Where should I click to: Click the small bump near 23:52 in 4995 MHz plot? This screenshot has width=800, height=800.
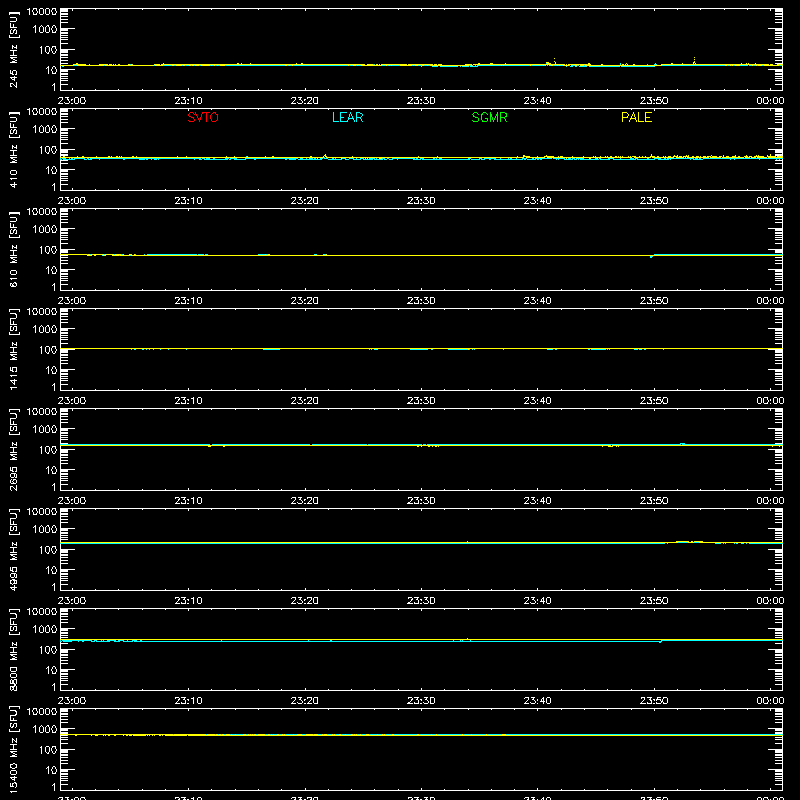point(689,541)
